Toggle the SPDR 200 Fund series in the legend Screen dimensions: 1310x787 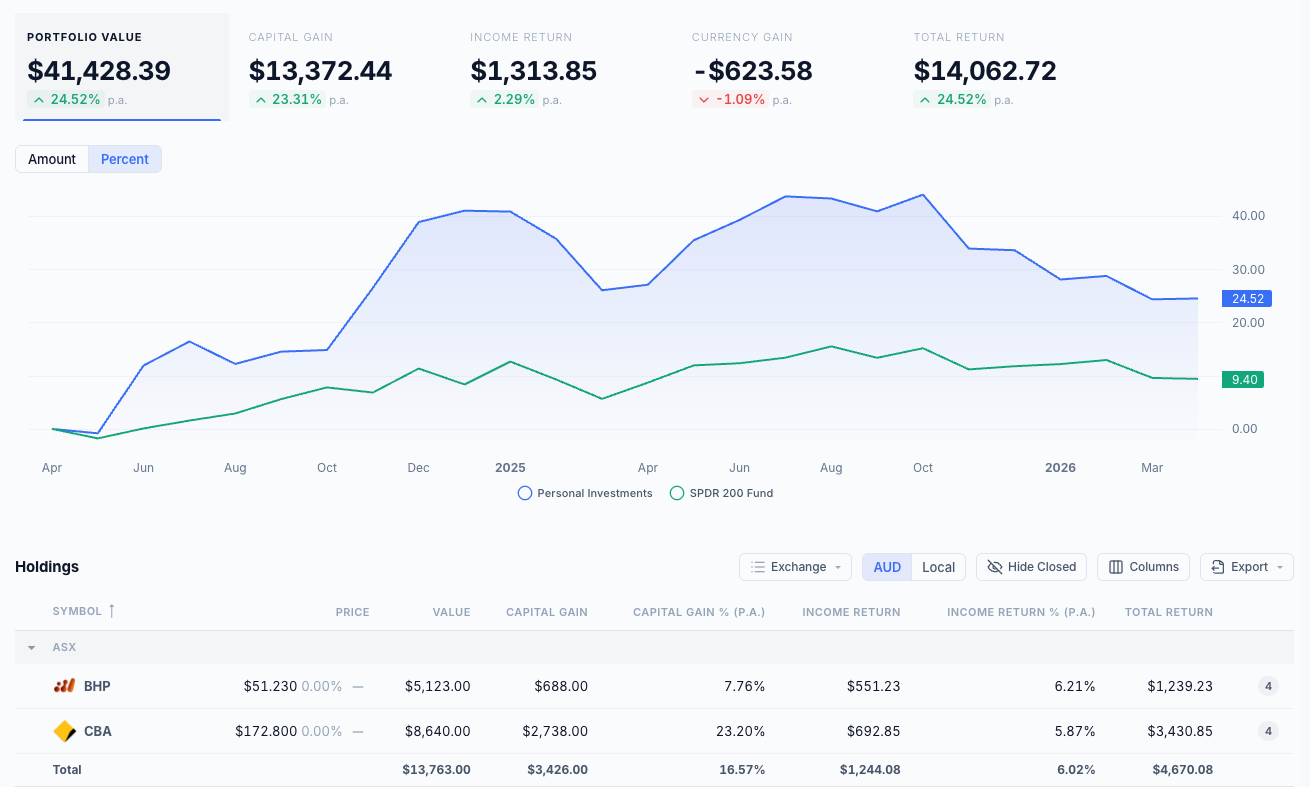[720, 493]
